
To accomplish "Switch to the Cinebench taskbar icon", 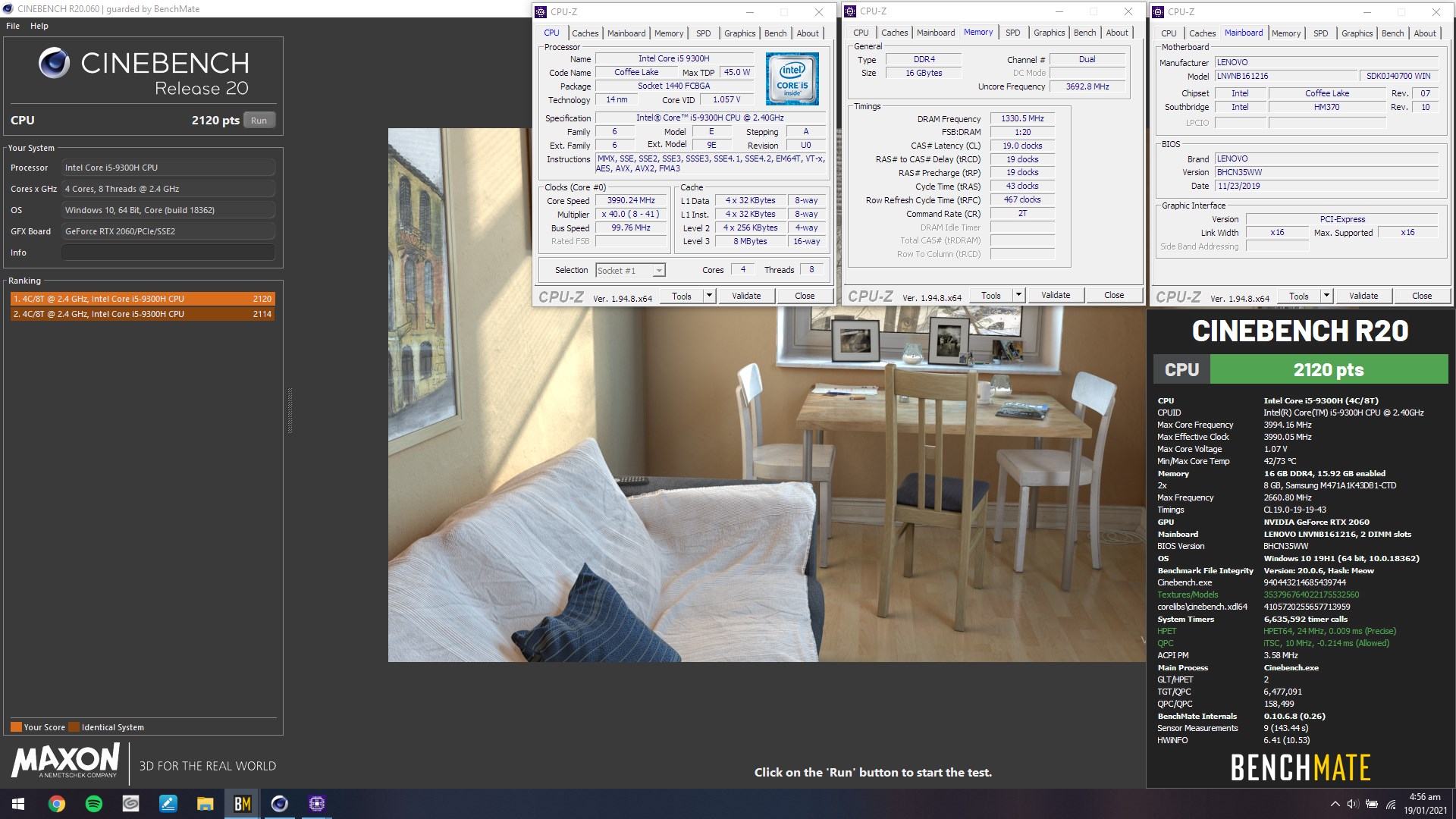I will pos(280,804).
